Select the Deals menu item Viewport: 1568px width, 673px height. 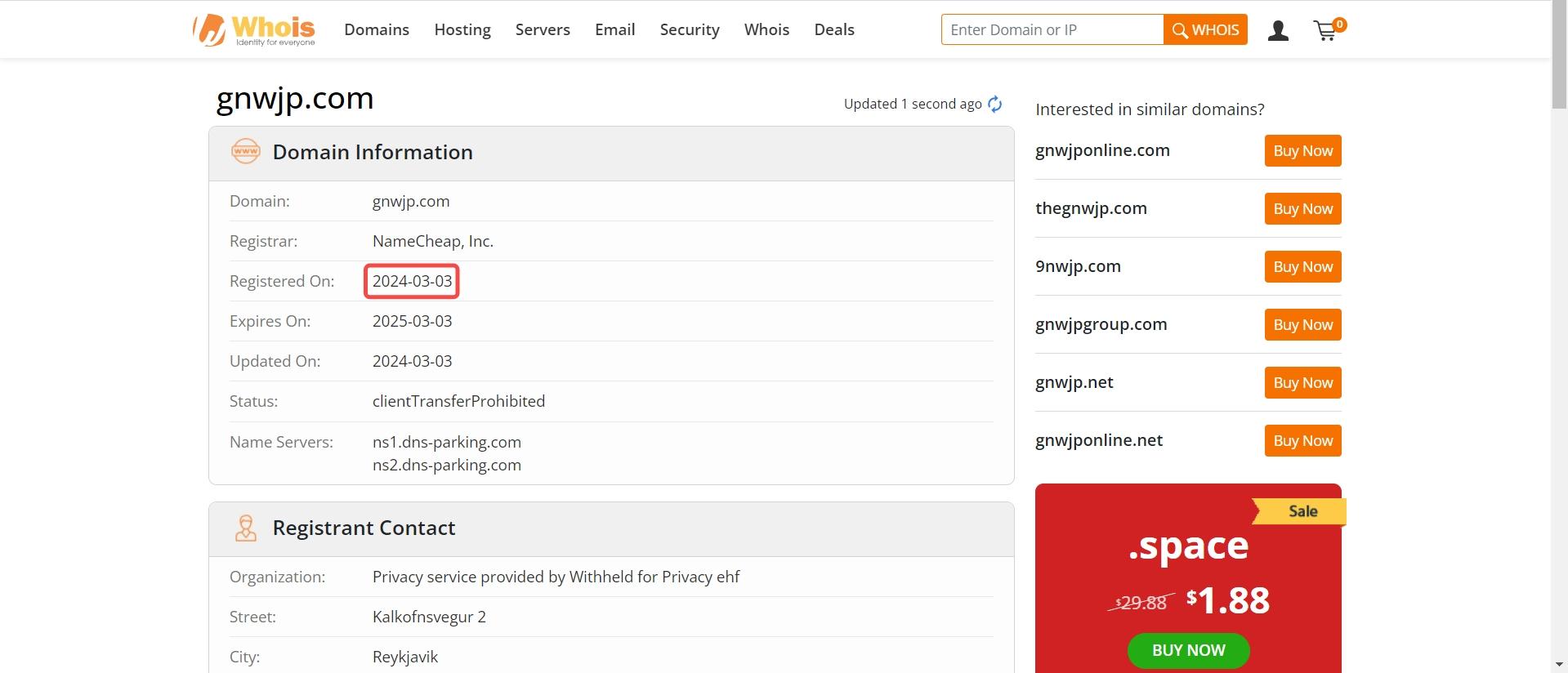pos(834,29)
